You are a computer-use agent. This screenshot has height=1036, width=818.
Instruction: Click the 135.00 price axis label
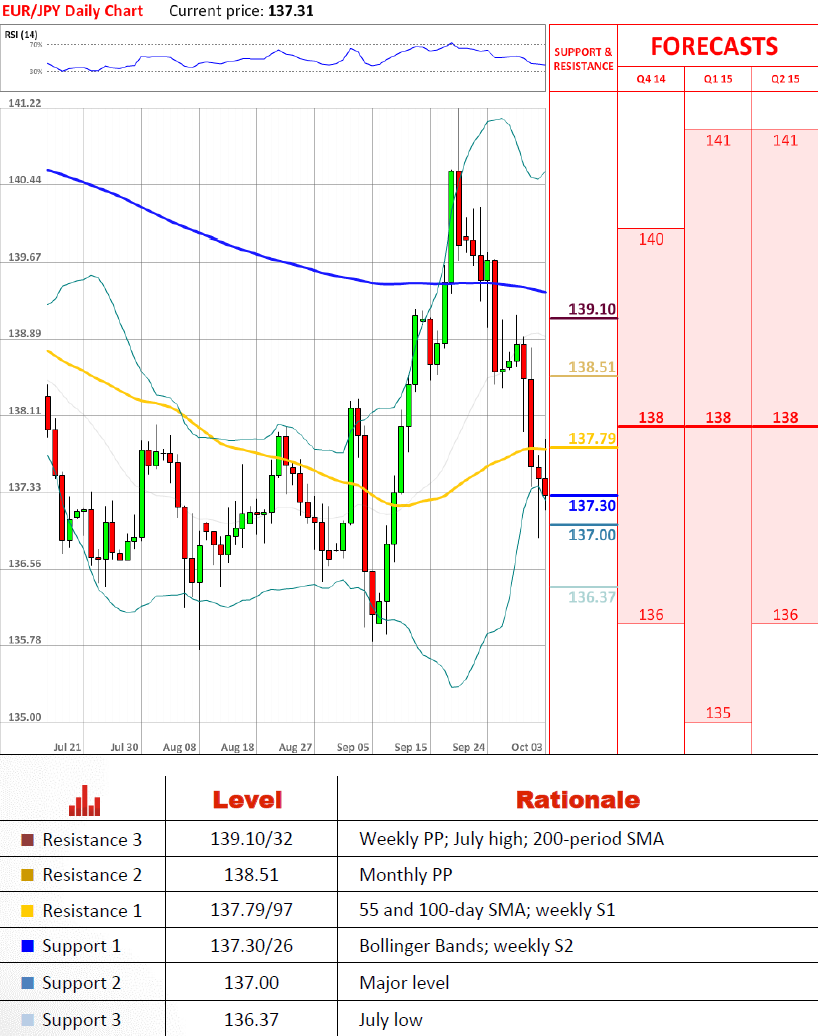pos(24,717)
